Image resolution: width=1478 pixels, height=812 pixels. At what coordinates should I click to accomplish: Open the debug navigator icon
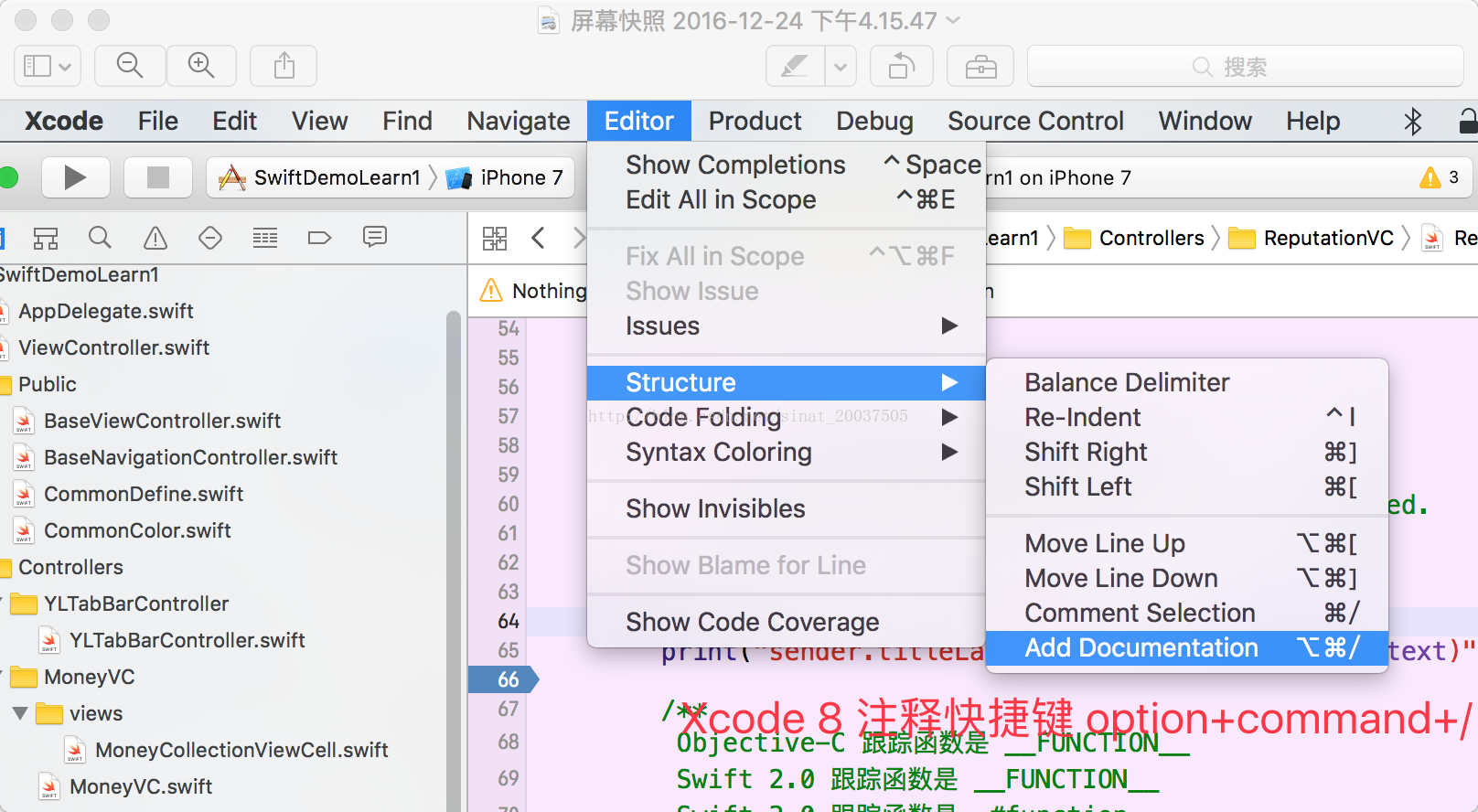pyautogui.click(x=265, y=239)
